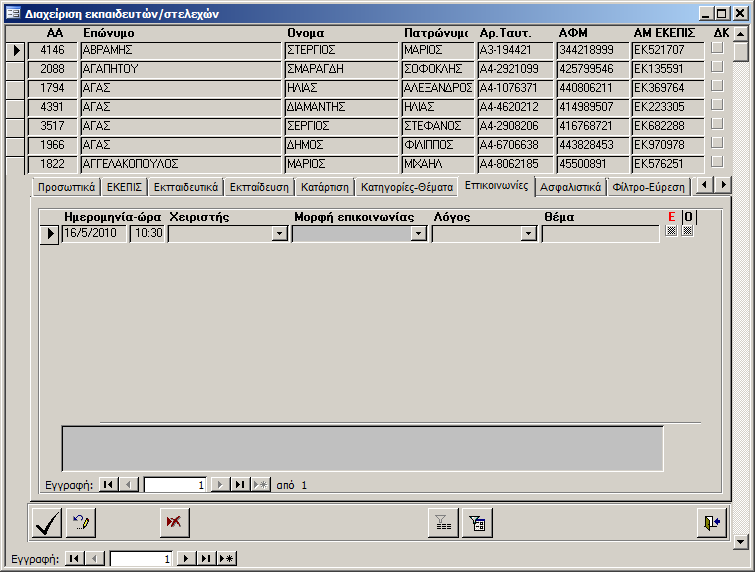Toggle ΔΚ checkbox for ΑΓΑΠΗΤΟΥ row
755x572 pixels.
(x=716, y=68)
